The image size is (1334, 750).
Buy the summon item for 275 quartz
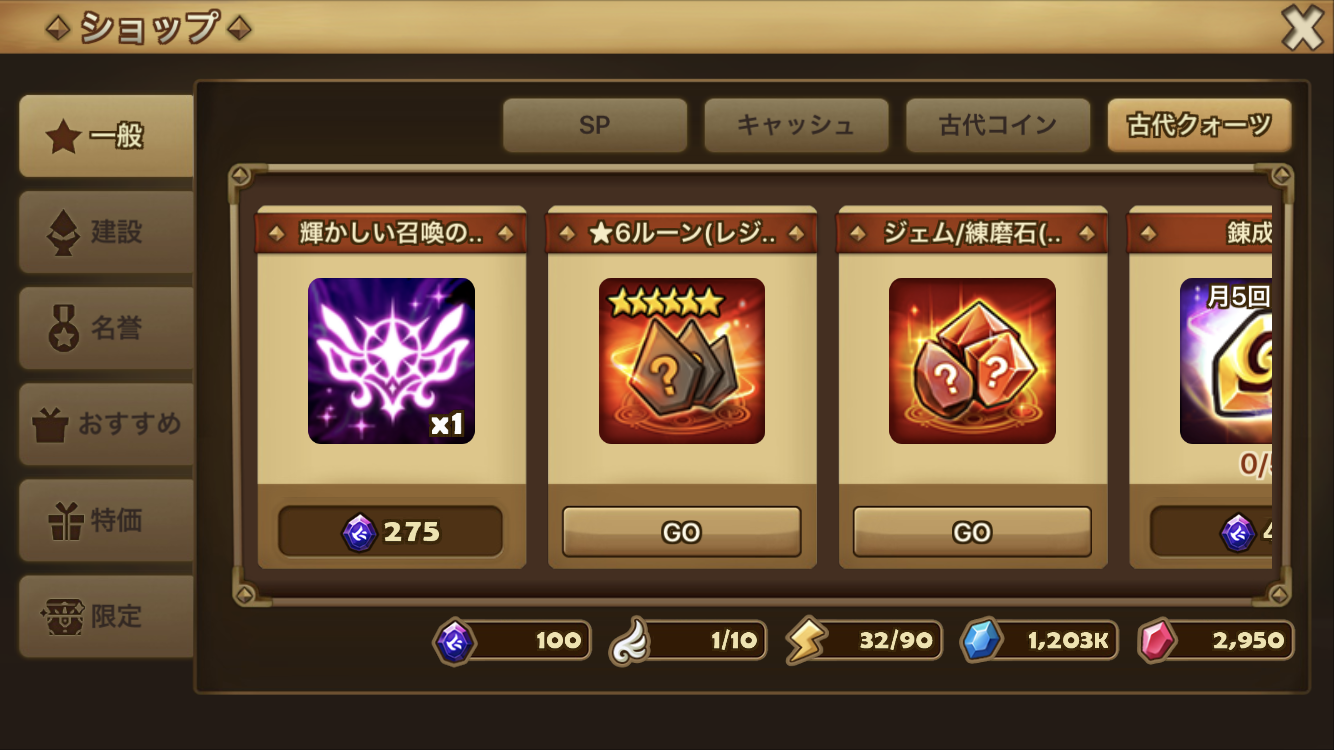(391, 531)
